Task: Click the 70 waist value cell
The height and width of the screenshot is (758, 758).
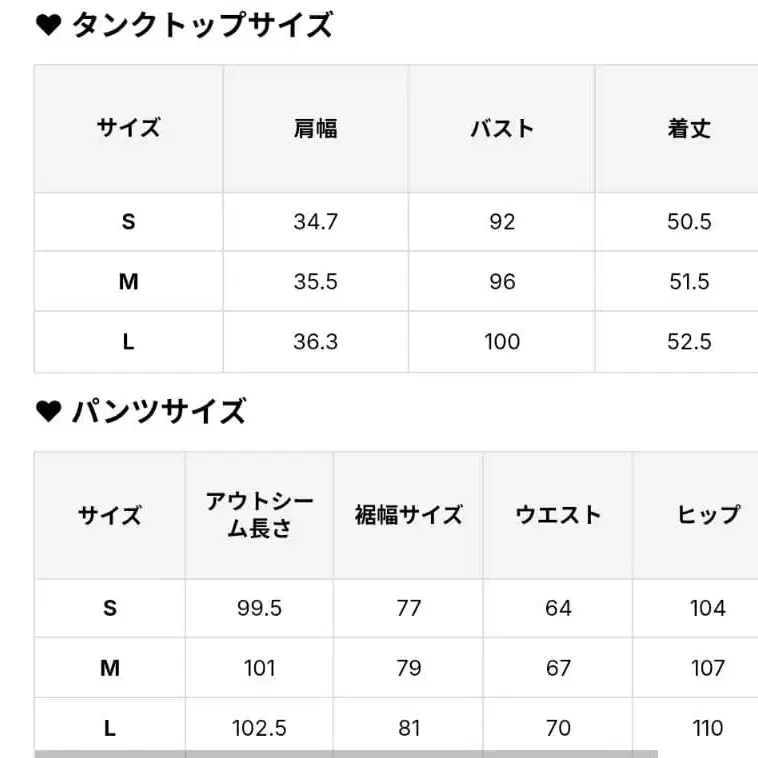Action: point(558,728)
